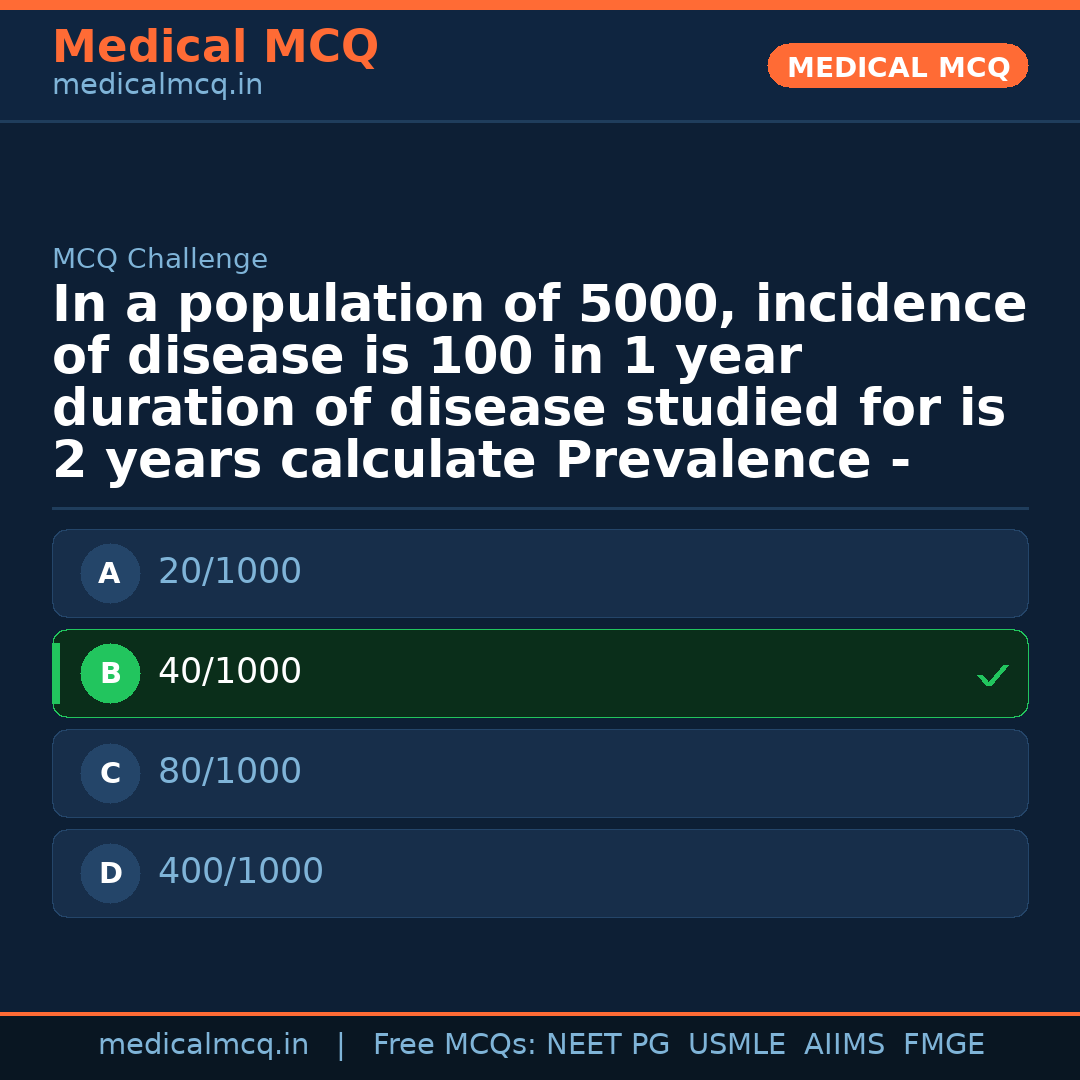
Task: Open the medicalmcq.in link in the footer
Action: [203, 1045]
